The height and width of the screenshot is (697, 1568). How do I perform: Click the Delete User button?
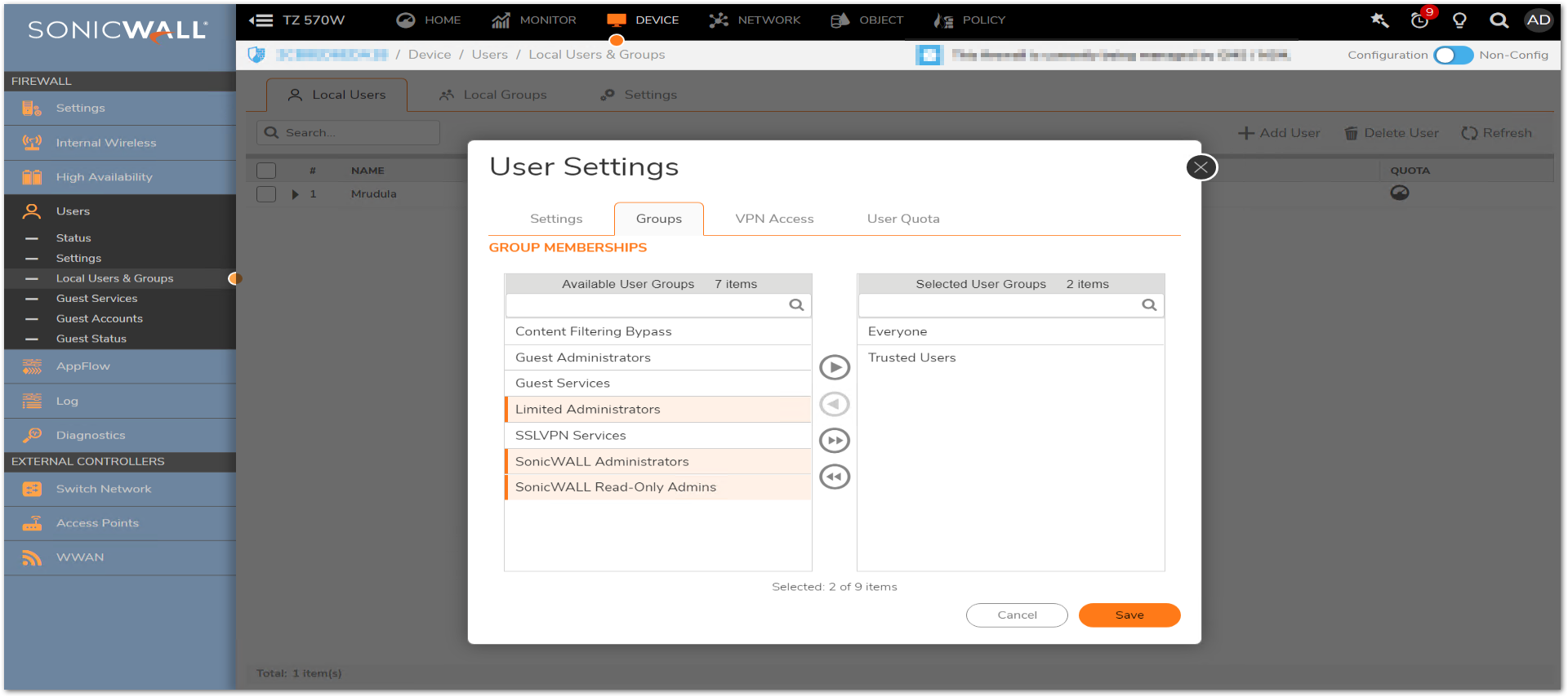point(1392,133)
